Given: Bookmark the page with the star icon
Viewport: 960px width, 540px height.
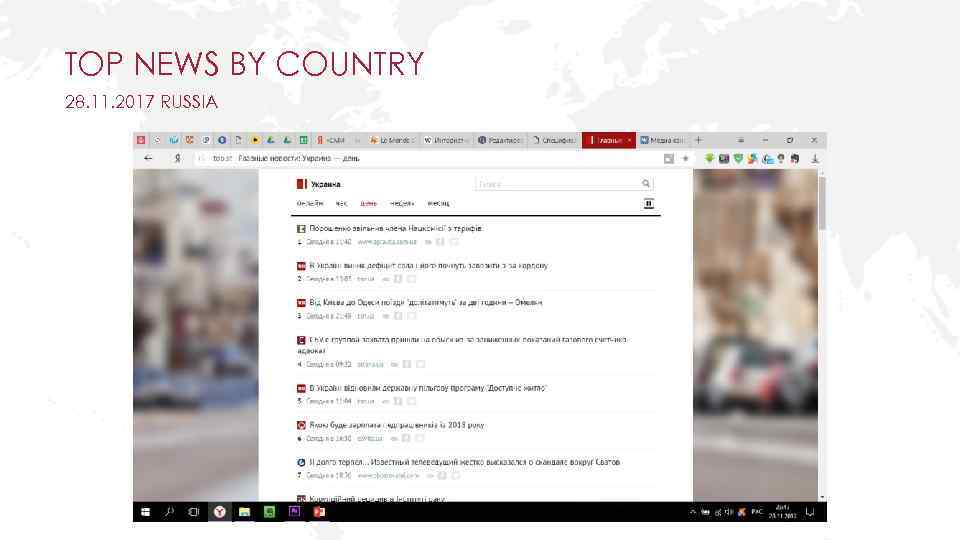Looking at the screenshot, I should 685,159.
